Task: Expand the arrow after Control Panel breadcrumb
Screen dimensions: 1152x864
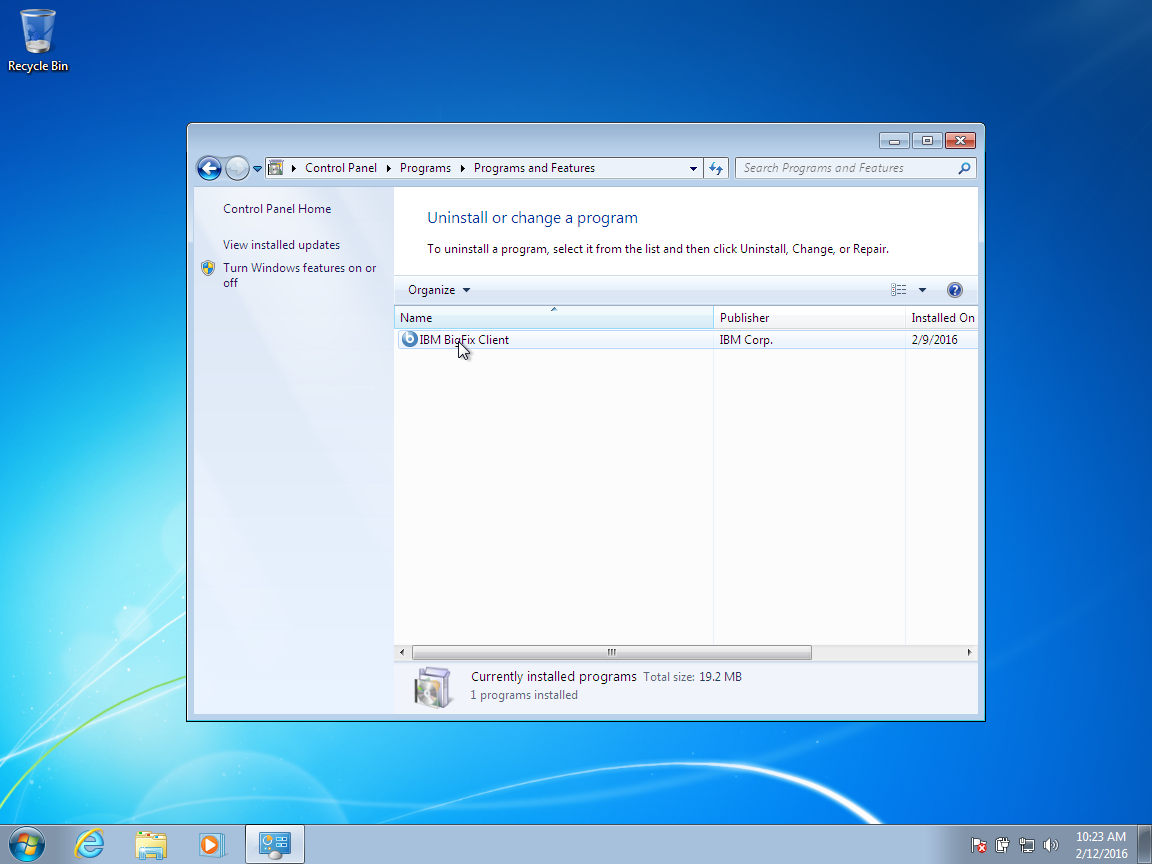Action: [x=389, y=168]
